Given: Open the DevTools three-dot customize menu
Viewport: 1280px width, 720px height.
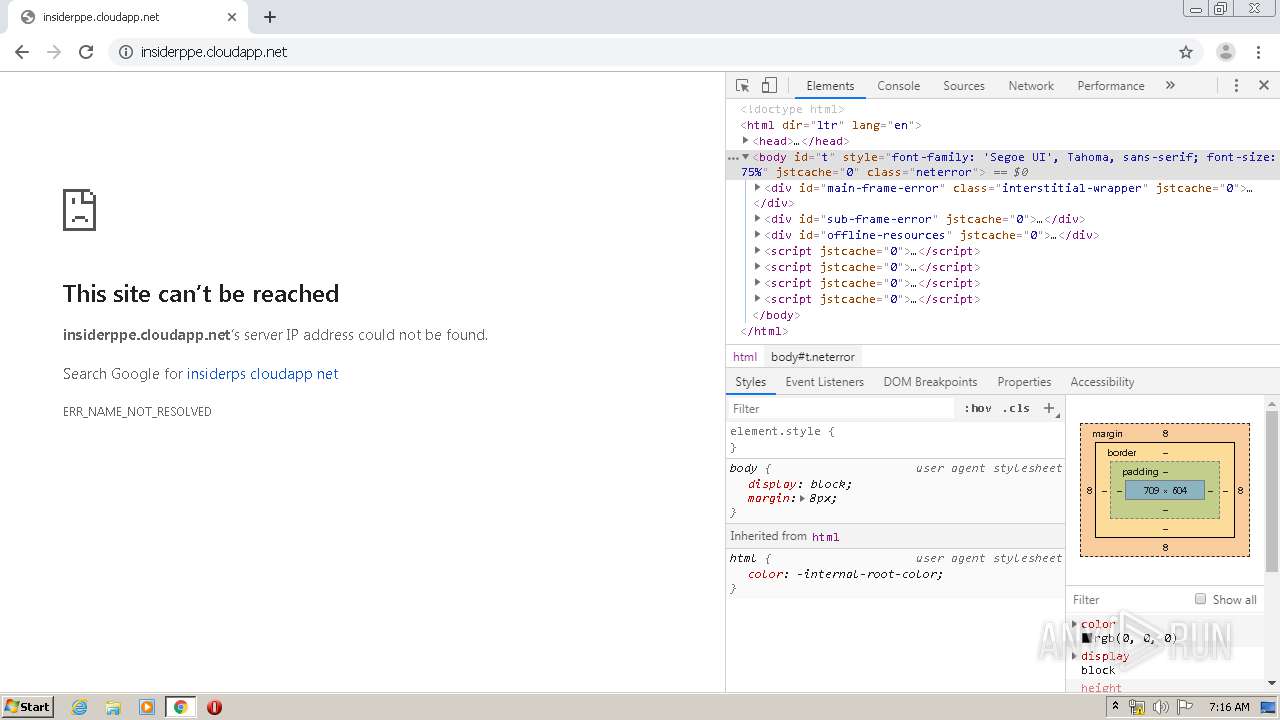Looking at the screenshot, I should 1236,86.
